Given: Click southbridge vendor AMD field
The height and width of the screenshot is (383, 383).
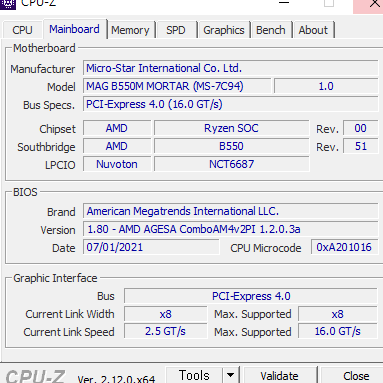Looking at the screenshot, I should 117,146.
